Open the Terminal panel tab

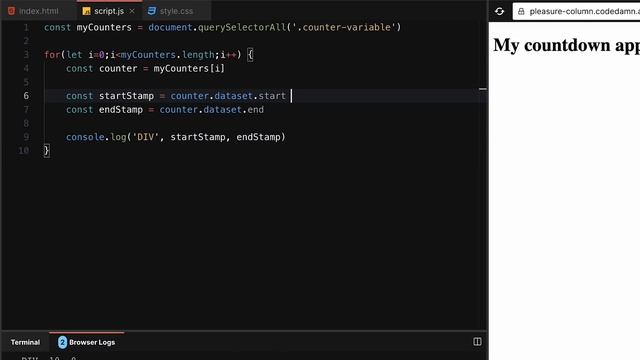[x=25, y=342]
